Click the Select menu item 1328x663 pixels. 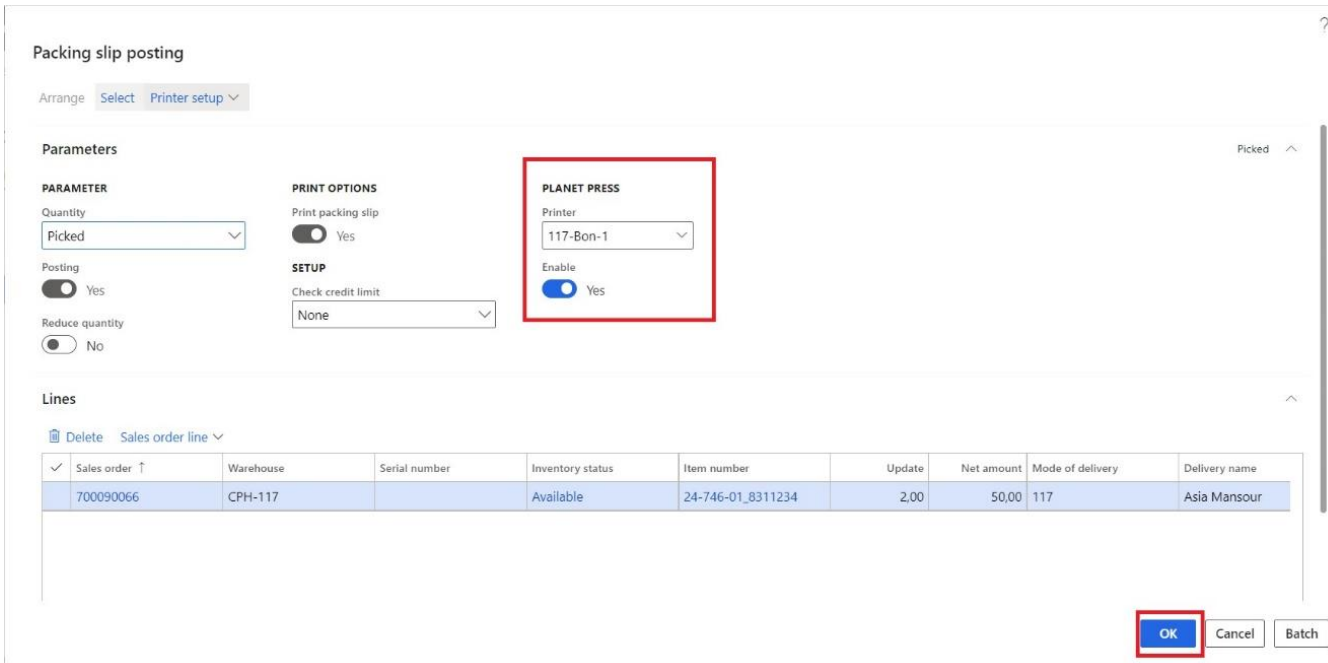(x=118, y=97)
